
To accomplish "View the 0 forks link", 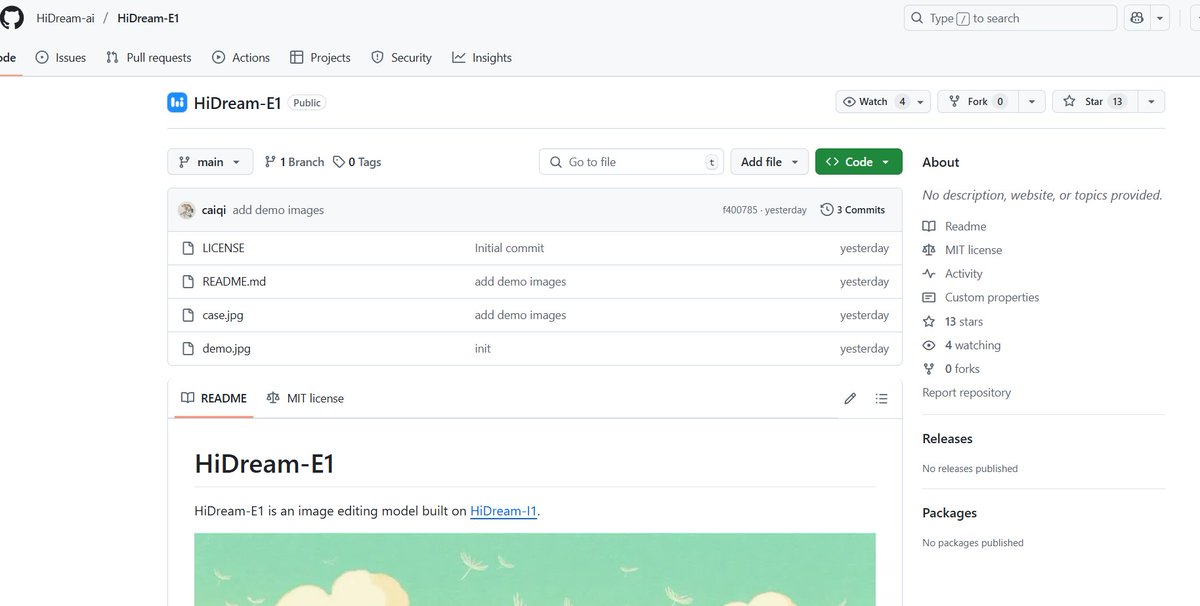I will (x=951, y=369).
